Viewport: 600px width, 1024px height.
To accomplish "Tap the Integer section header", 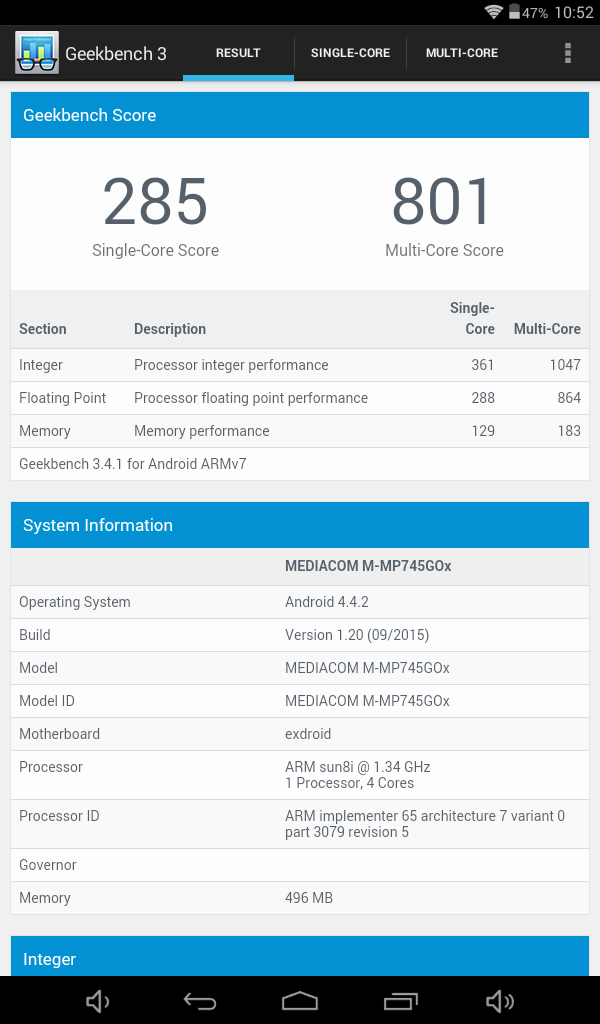I will [300, 957].
